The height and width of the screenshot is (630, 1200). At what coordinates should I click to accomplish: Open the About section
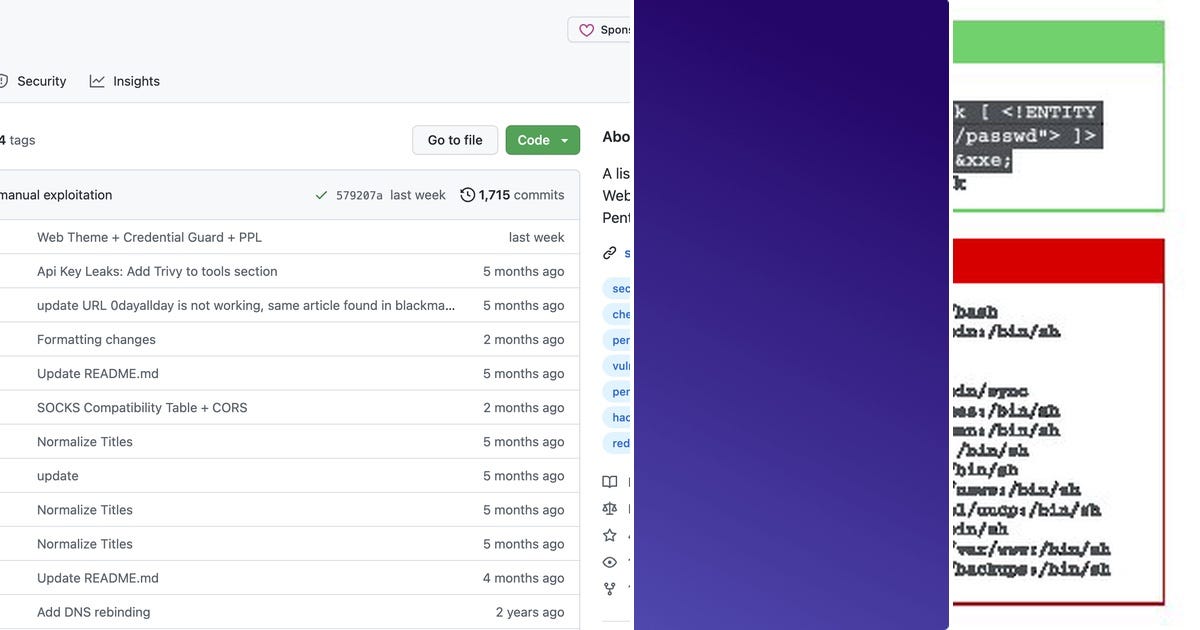(x=617, y=136)
